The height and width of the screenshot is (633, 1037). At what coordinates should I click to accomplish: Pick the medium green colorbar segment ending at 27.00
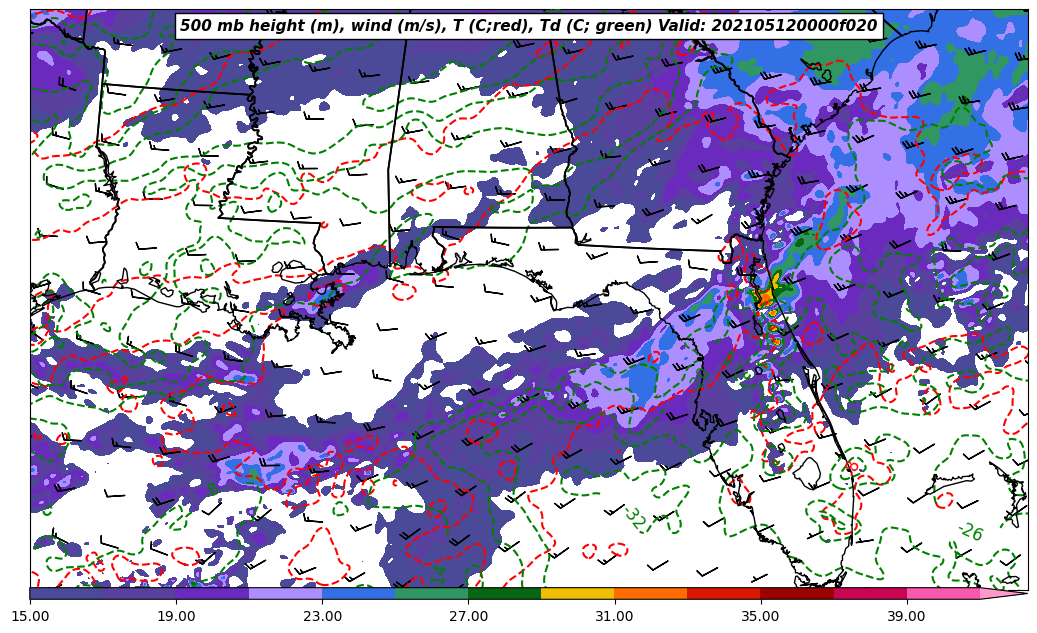click(432, 593)
